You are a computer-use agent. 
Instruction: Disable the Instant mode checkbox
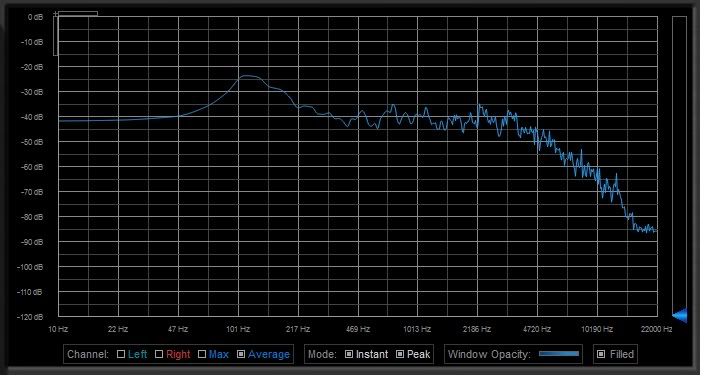(x=349, y=354)
